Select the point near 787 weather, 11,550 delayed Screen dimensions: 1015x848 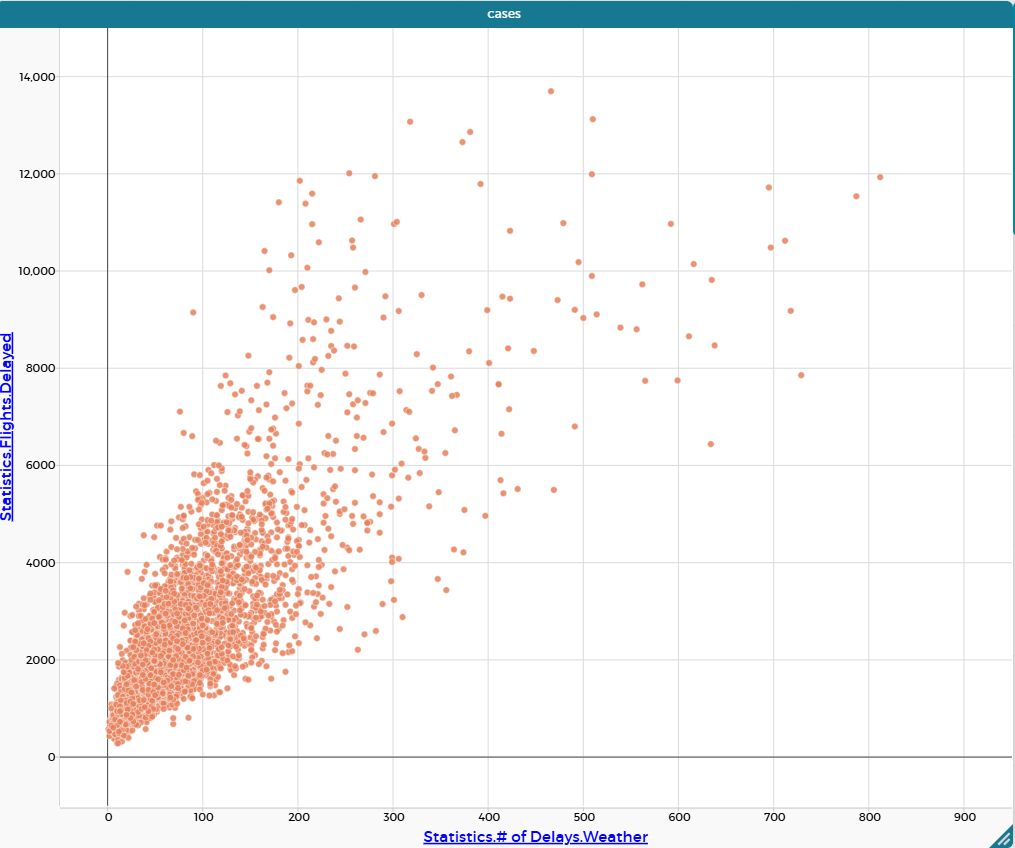(856, 196)
